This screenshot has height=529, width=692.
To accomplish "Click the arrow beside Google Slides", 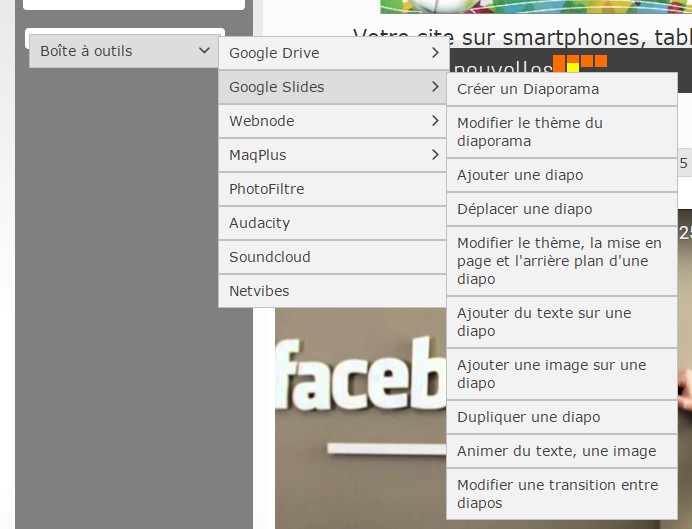I will tap(435, 86).
